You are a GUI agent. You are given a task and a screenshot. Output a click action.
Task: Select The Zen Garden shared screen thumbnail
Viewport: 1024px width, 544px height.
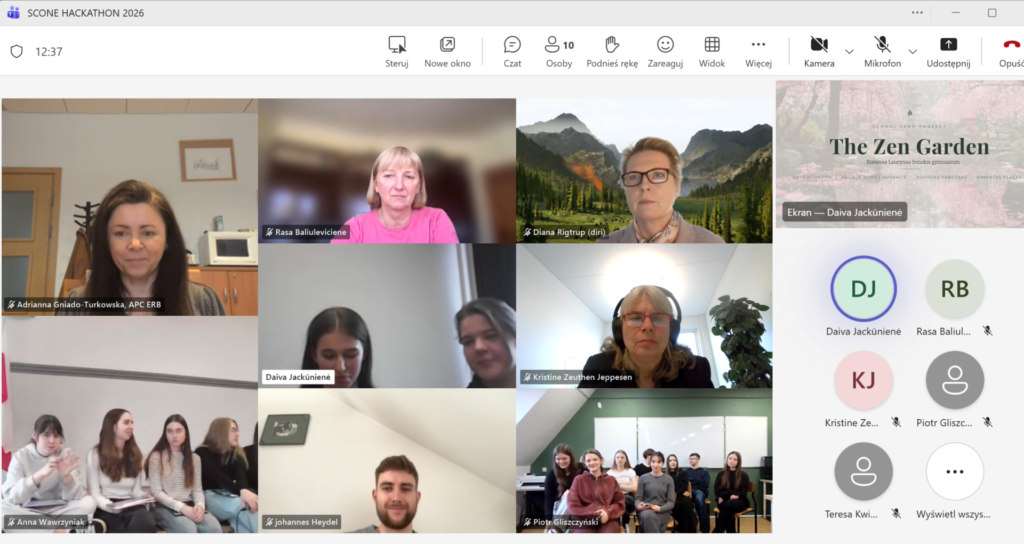[899, 153]
